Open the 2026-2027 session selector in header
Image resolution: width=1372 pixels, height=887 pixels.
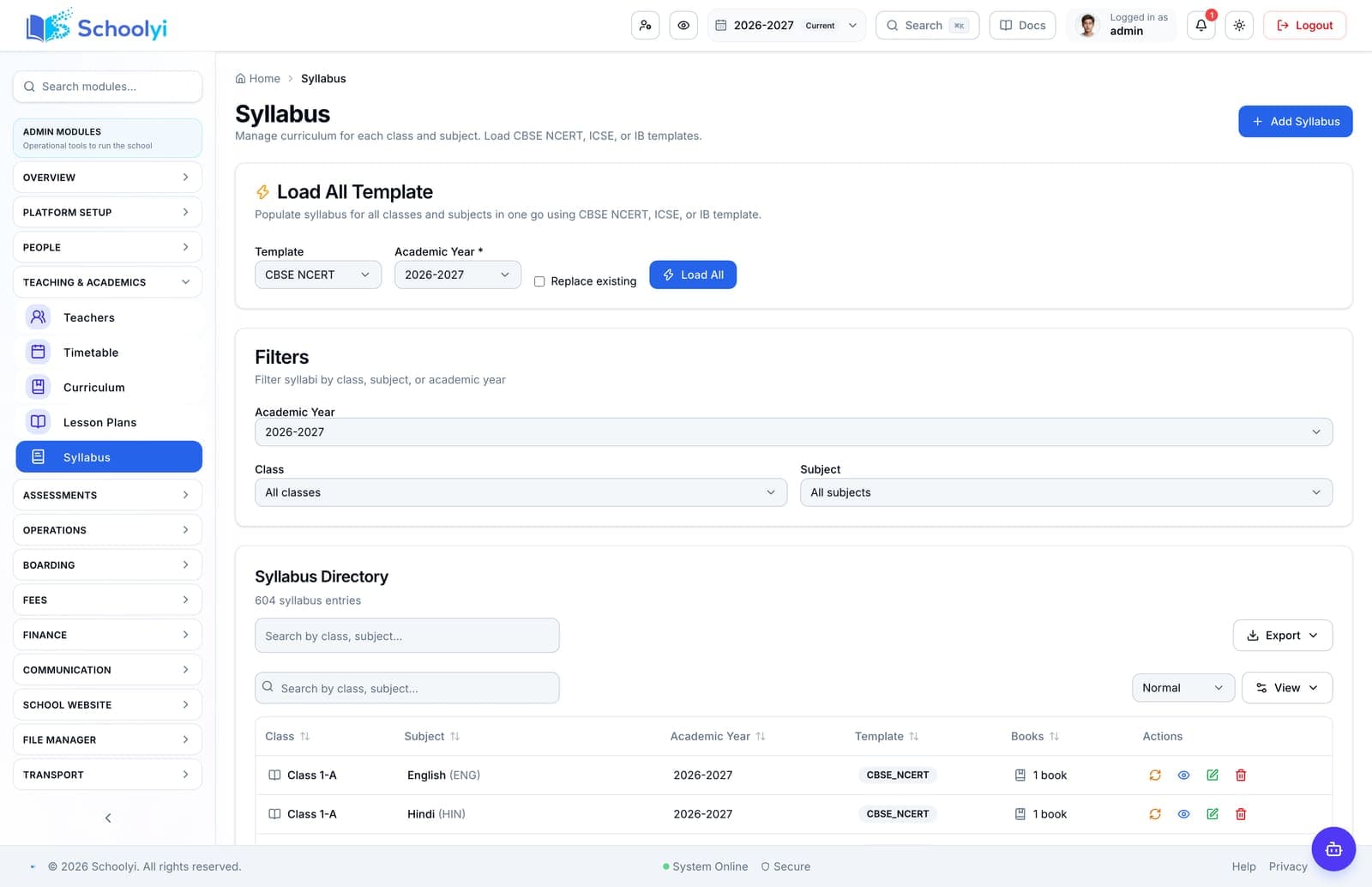point(786,26)
